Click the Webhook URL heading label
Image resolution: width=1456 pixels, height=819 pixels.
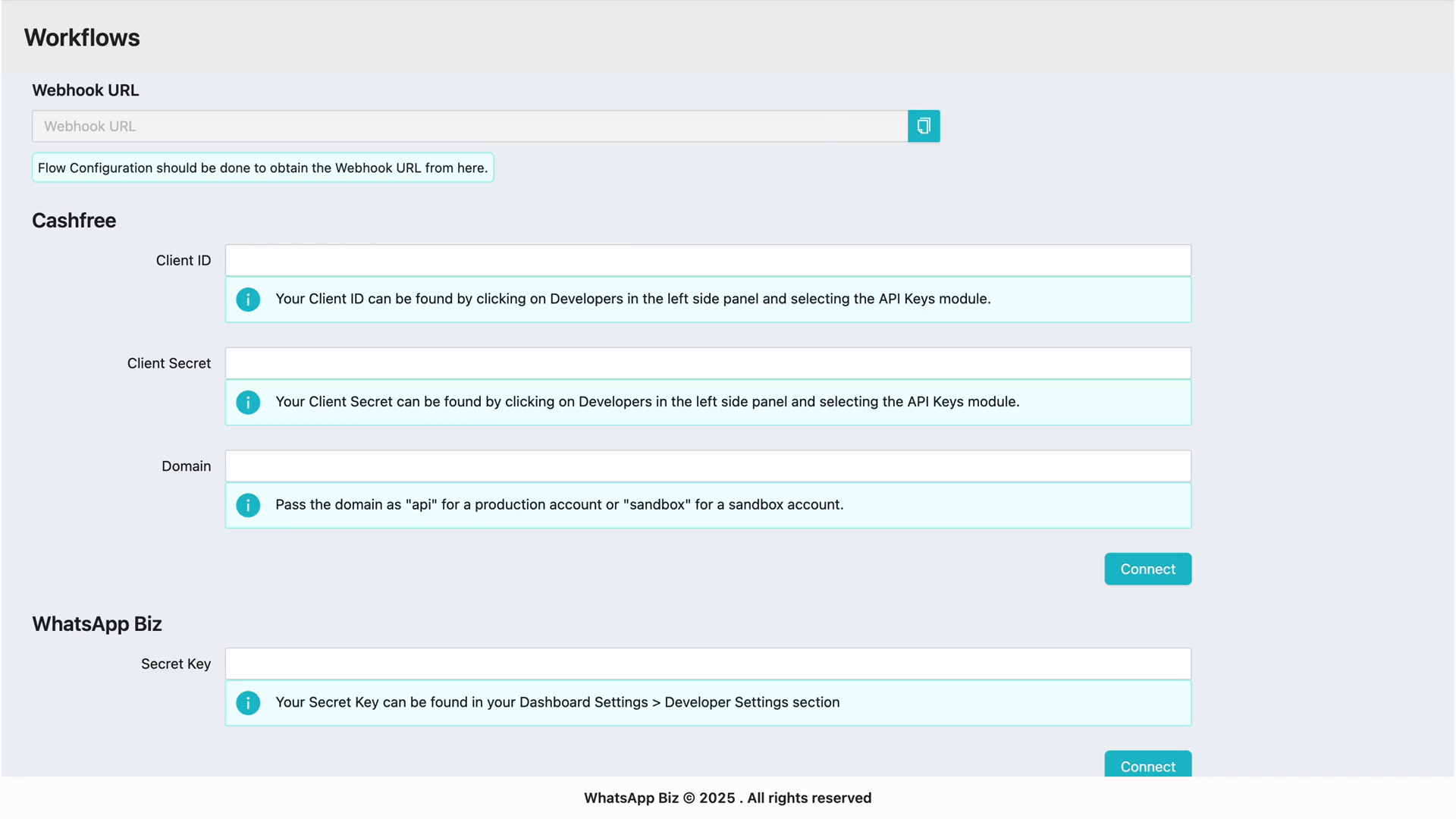coord(86,90)
